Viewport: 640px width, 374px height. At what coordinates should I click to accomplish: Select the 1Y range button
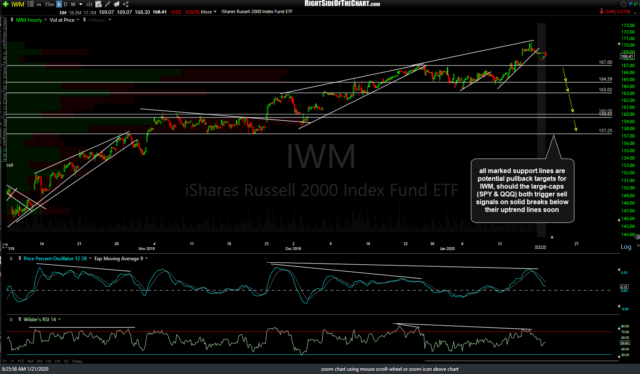pyautogui.click(x=12, y=361)
